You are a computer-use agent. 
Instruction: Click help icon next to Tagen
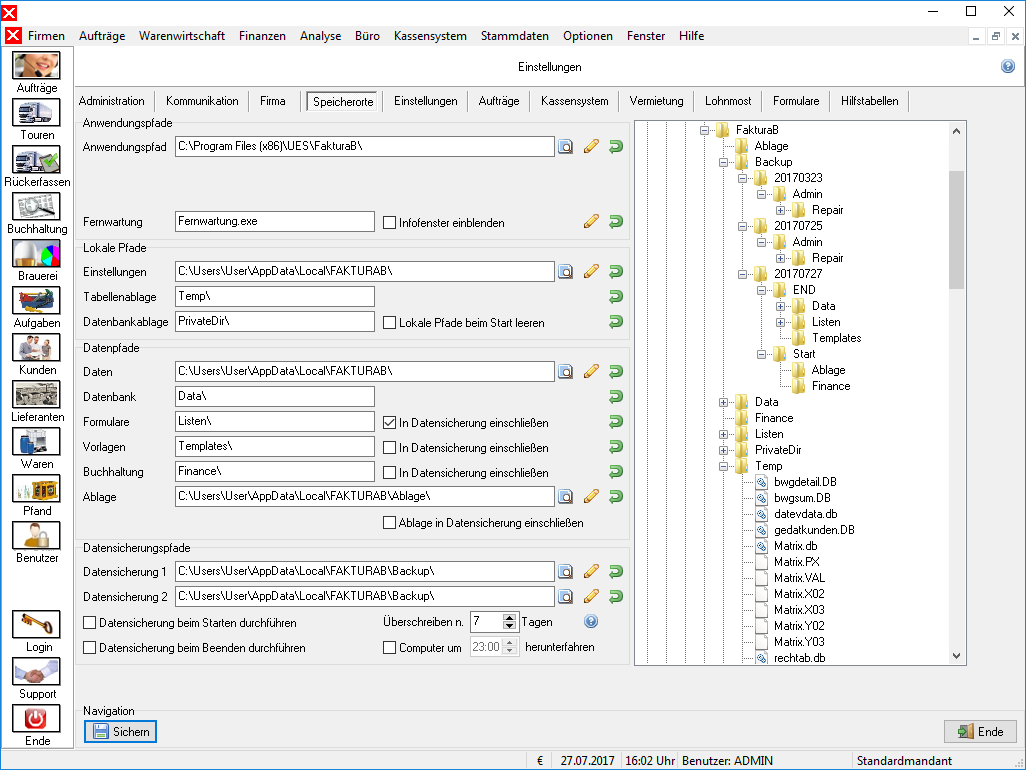(591, 621)
